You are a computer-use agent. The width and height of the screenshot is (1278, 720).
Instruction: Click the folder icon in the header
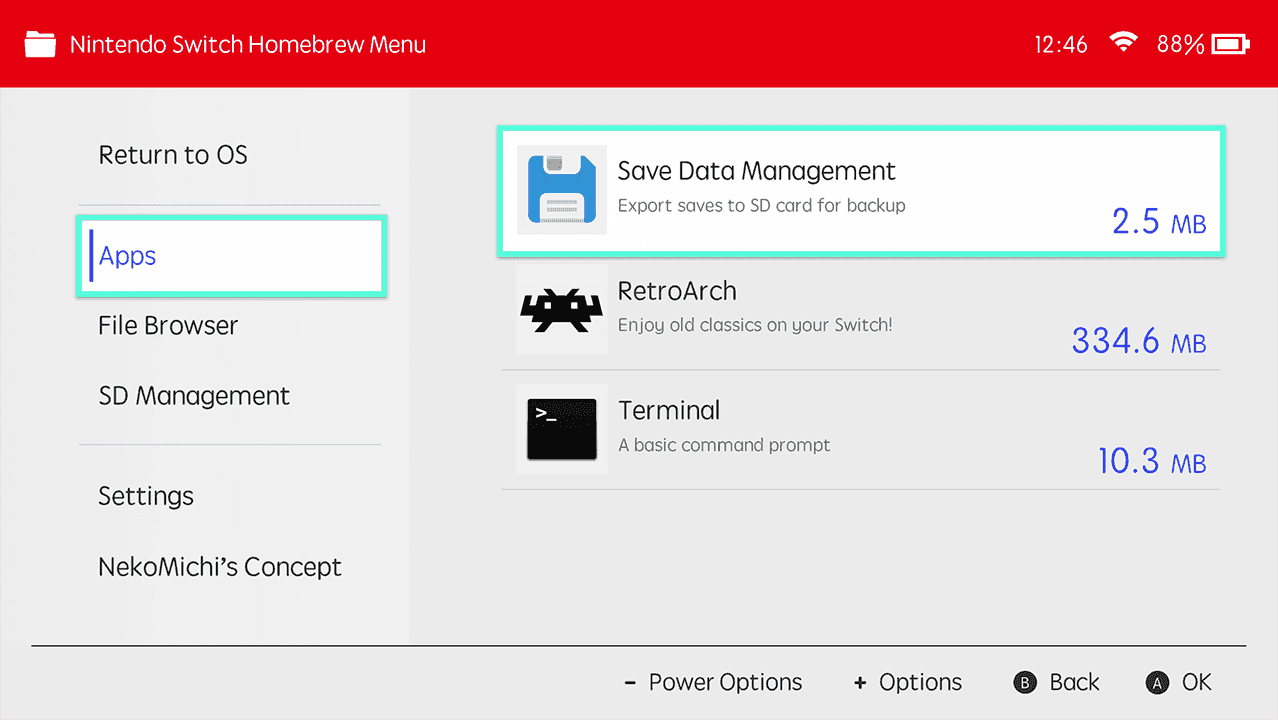click(x=40, y=45)
